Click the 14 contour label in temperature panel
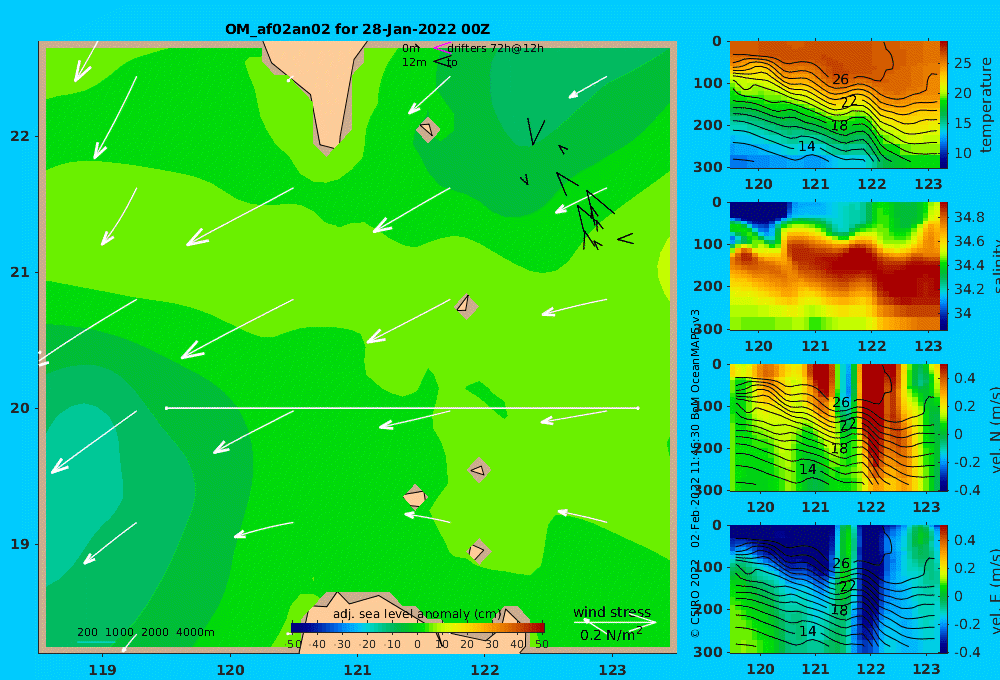1000x680 pixels. [x=807, y=146]
